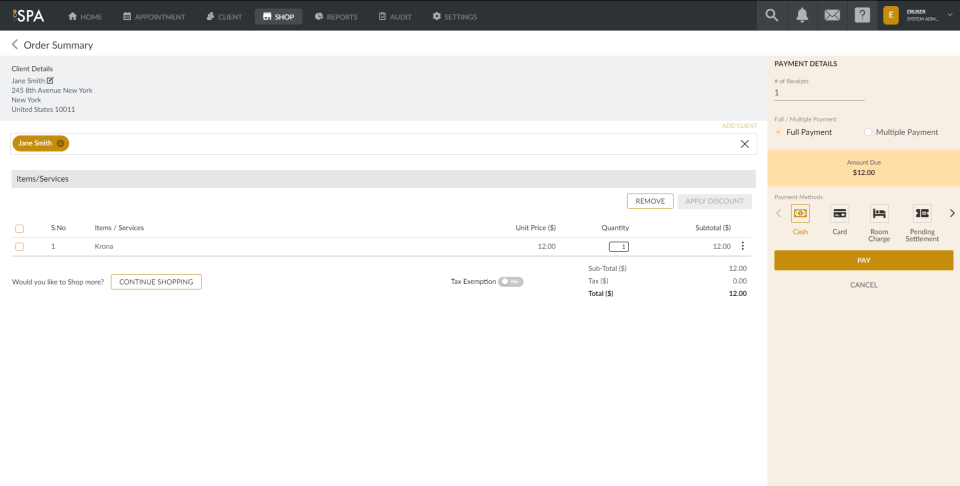Tick the Krona row checkbox
This screenshot has width=960, height=486.
(20, 247)
